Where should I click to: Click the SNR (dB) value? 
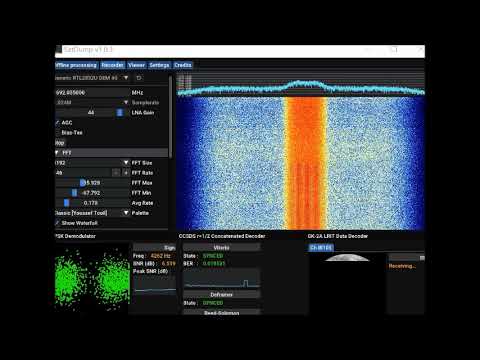(x=168, y=263)
